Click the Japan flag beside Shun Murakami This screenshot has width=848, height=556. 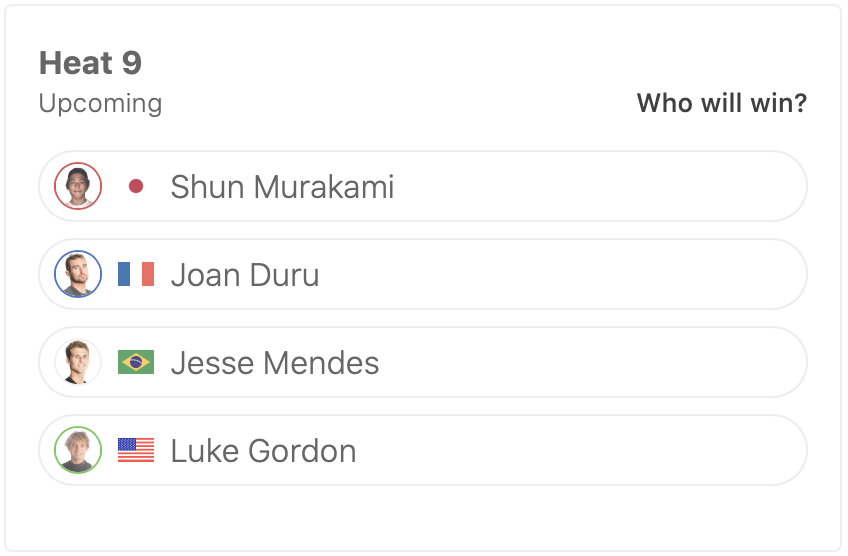(136, 186)
